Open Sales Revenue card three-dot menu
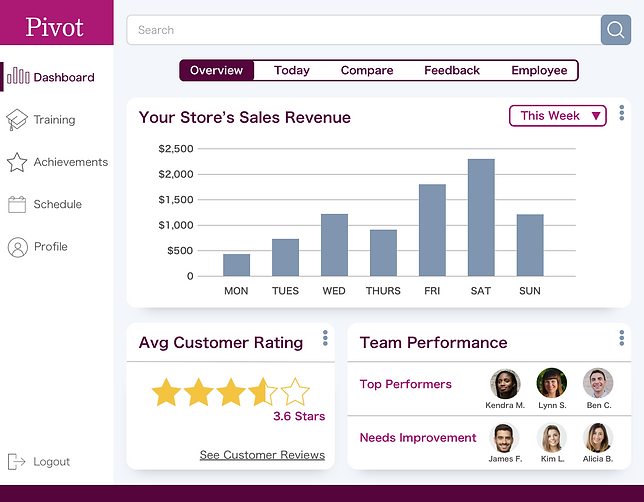This screenshot has width=644, height=502. [x=621, y=113]
